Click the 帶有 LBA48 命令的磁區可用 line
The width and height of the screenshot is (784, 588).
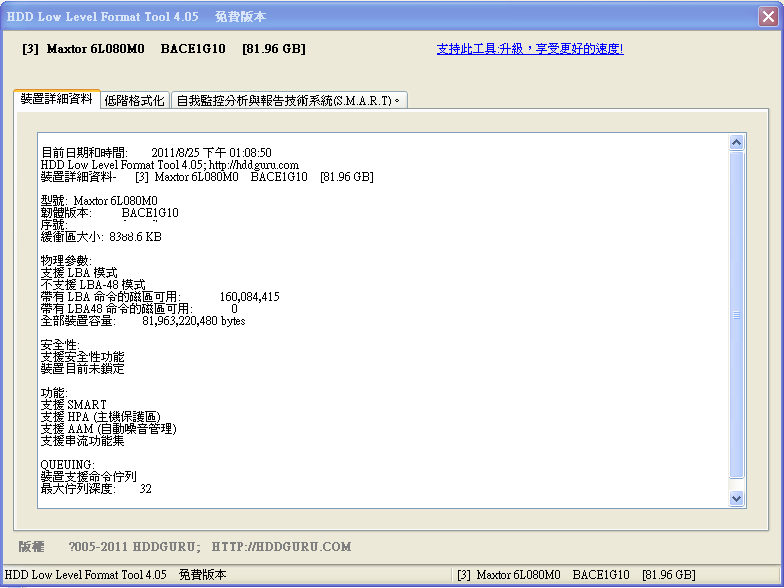click(x=139, y=309)
